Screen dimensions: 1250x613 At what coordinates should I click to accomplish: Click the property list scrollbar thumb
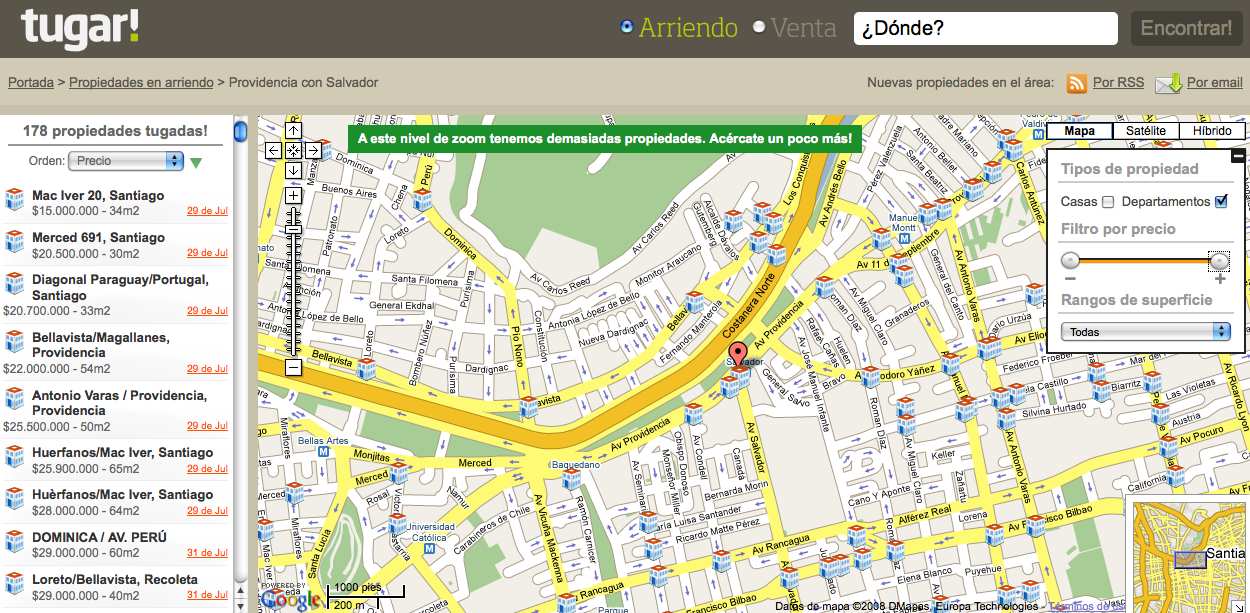point(240,132)
